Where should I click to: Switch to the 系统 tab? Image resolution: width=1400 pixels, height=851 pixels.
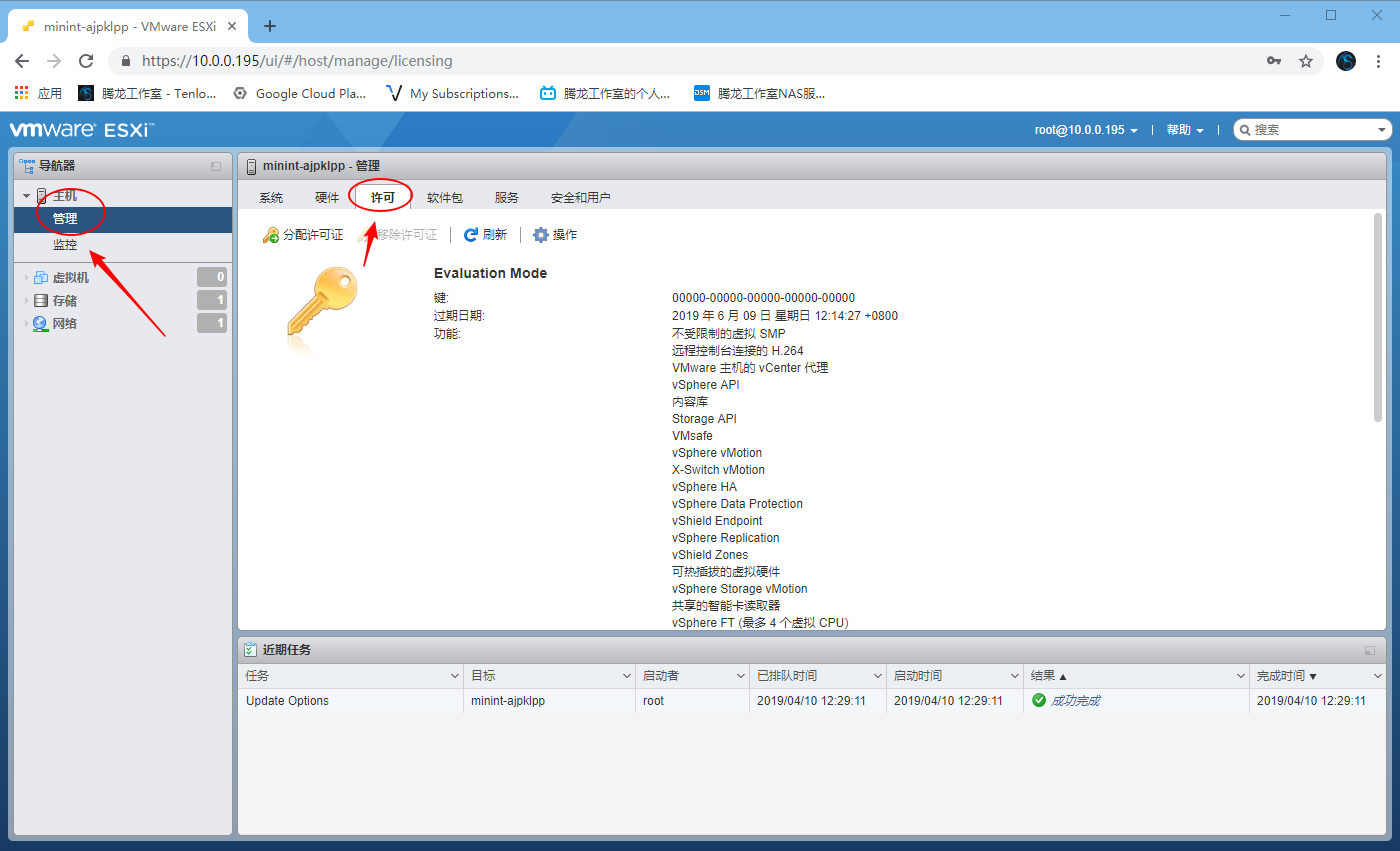271,197
